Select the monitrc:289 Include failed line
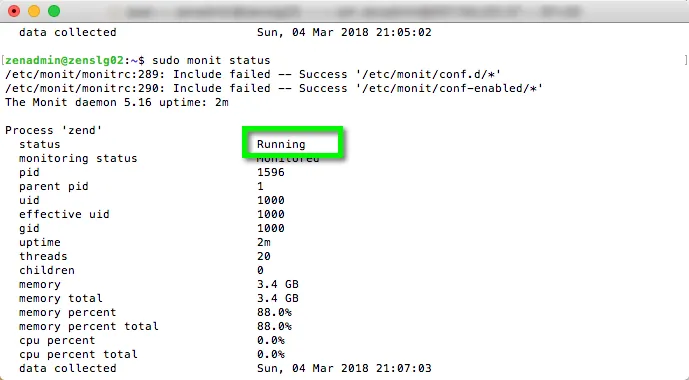Screen dimensions: 689x380 click(x=253, y=74)
